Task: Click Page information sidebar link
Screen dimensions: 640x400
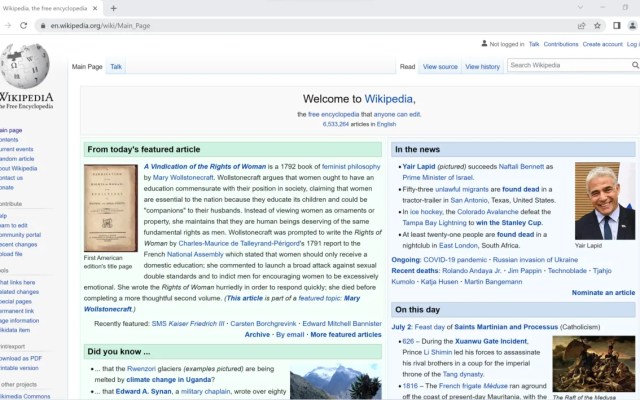Action: 20,321
